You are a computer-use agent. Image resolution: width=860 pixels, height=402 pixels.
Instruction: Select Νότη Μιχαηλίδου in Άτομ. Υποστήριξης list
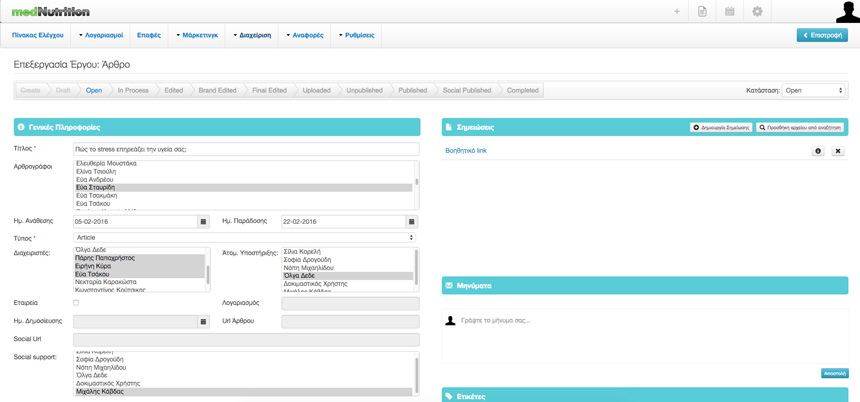point(348,268)
